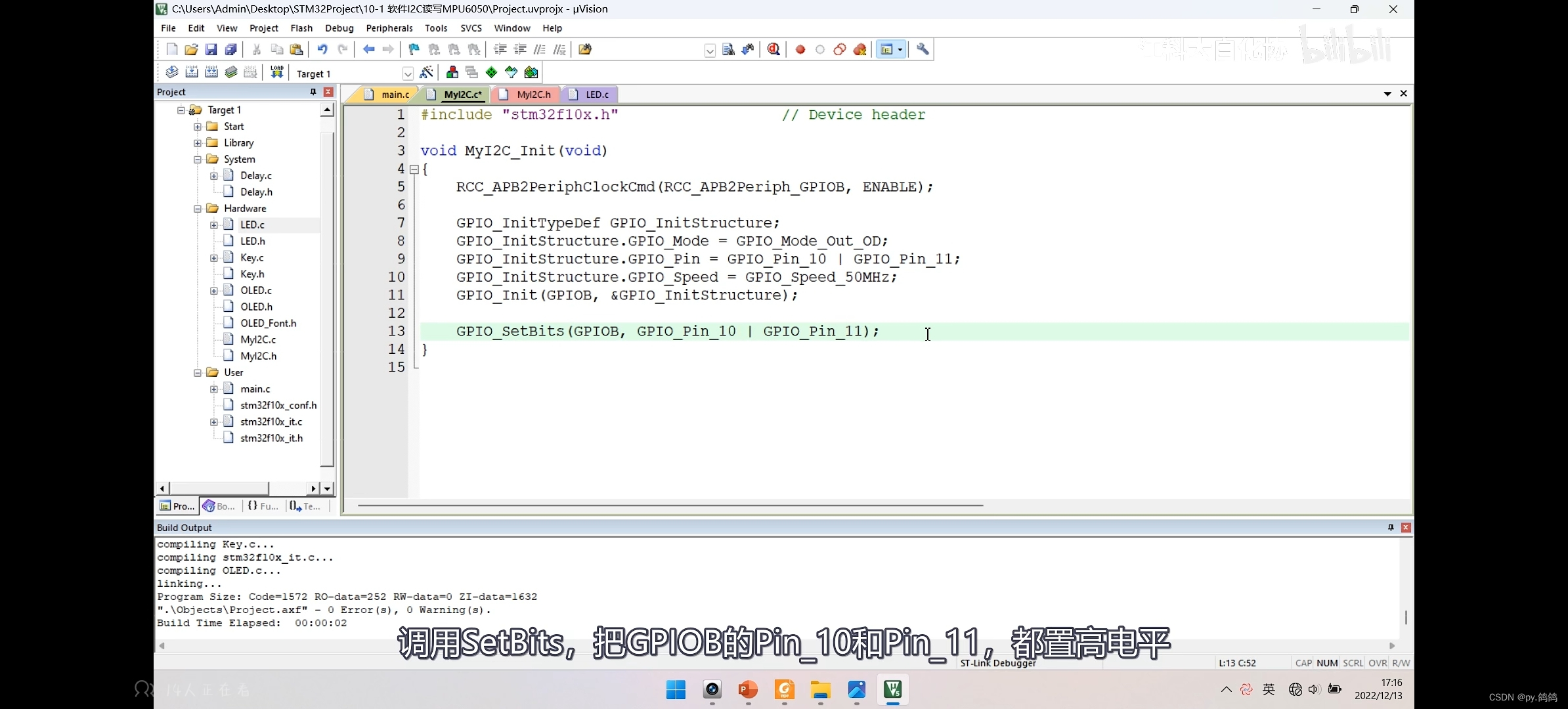Launch PowerPoint from the taskbar
The width and height of the screenshot is (1568, 709).
[748, 689]
